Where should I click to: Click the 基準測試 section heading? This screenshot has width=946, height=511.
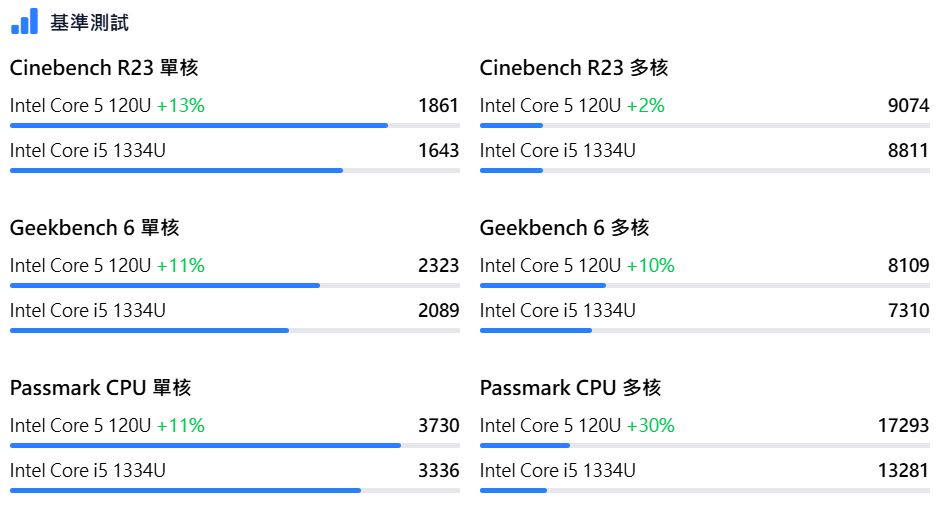click(90, 23)
